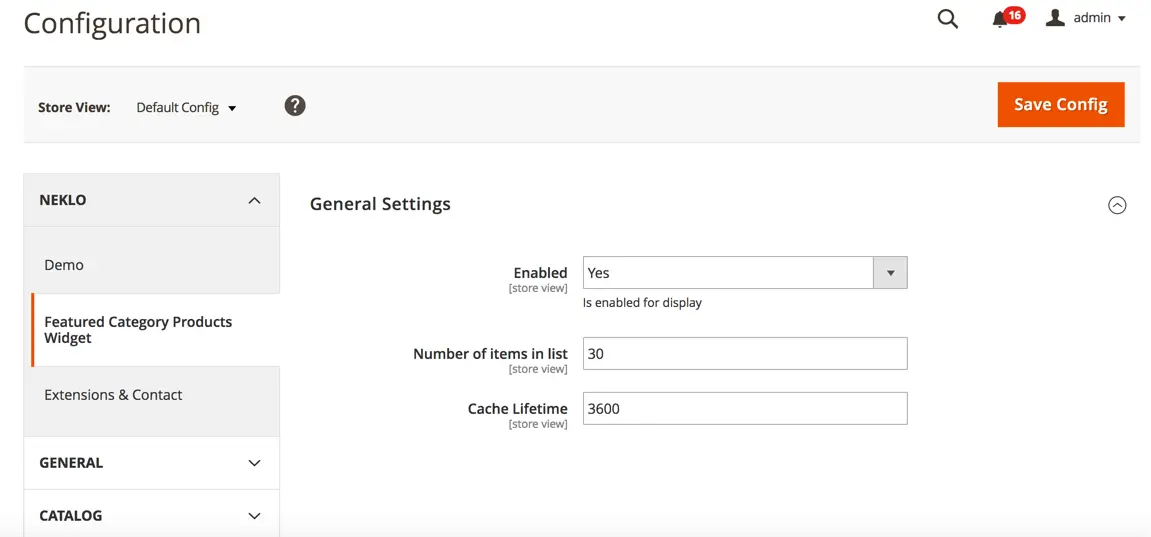The width and height of the screenshot is (1151, 537).
Task: Open the admin account menu caret
Action: [1122, 19]
